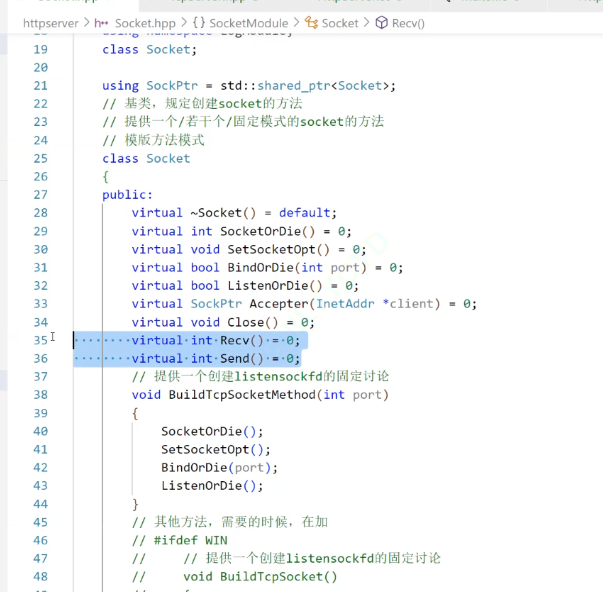Select line 35 via its line number

click(40, 340)
